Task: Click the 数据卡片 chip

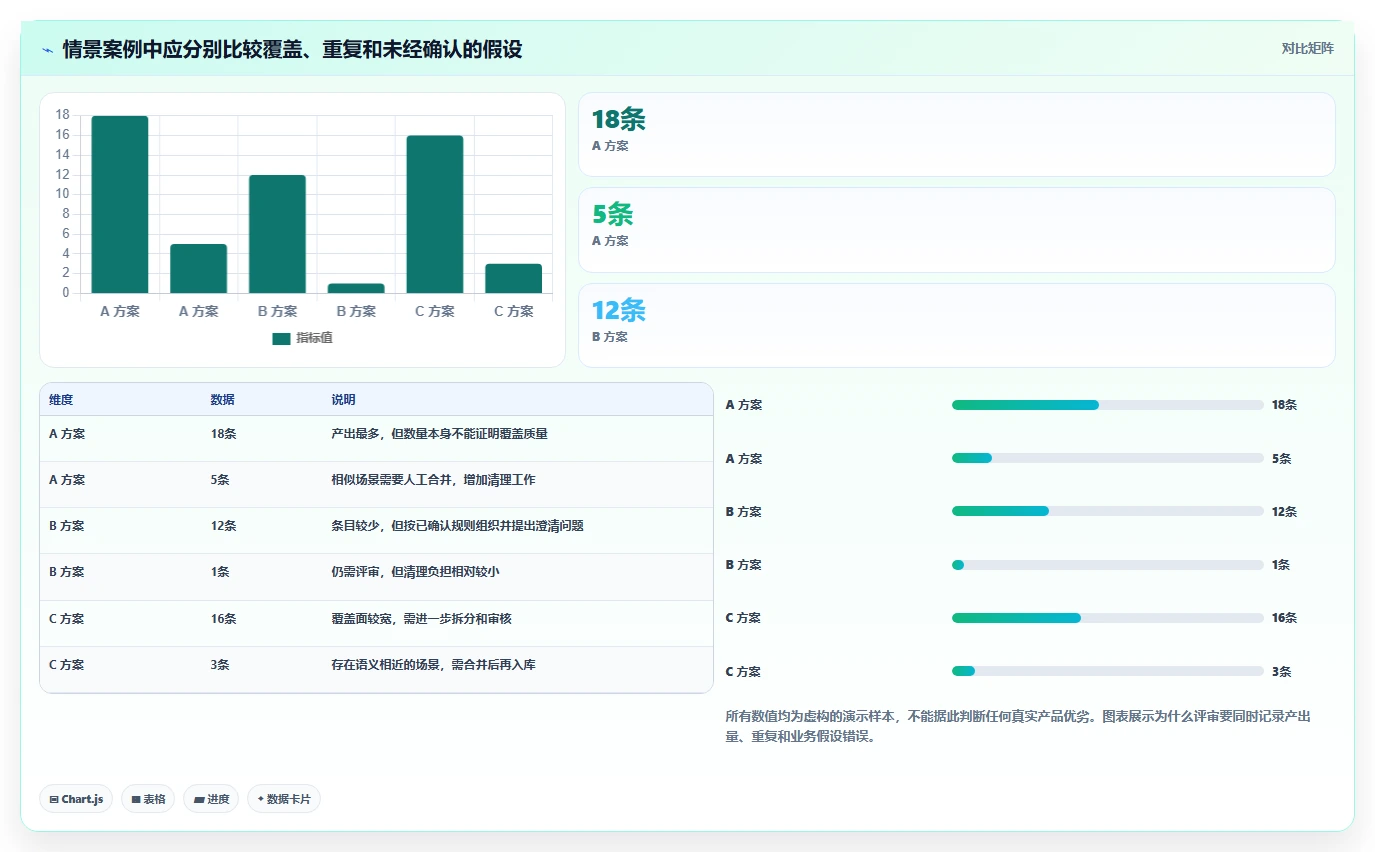Action: (284, 799)
